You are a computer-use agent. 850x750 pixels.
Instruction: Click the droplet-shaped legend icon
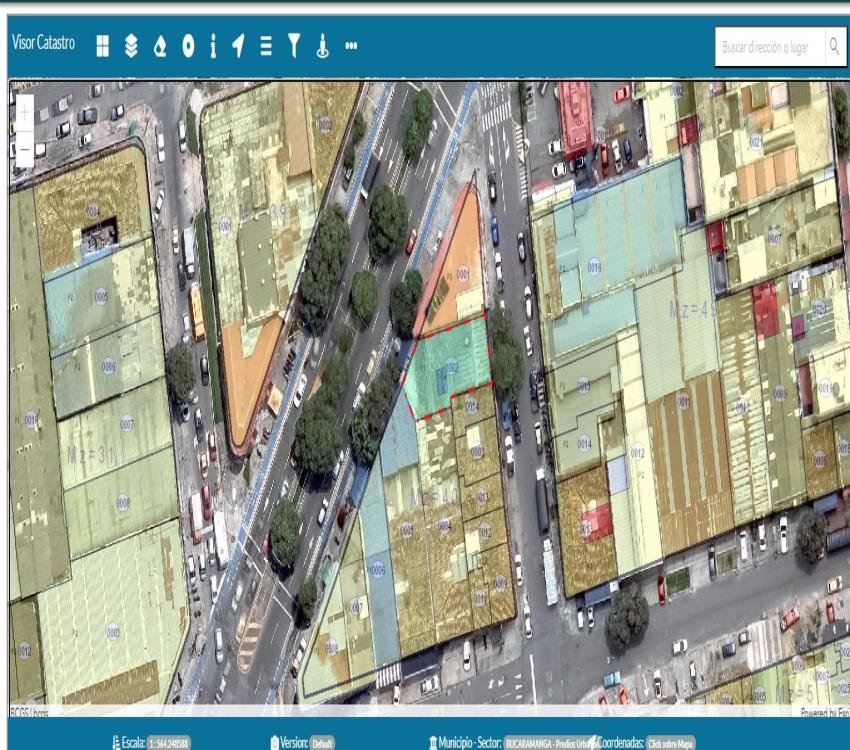[159, 46]
